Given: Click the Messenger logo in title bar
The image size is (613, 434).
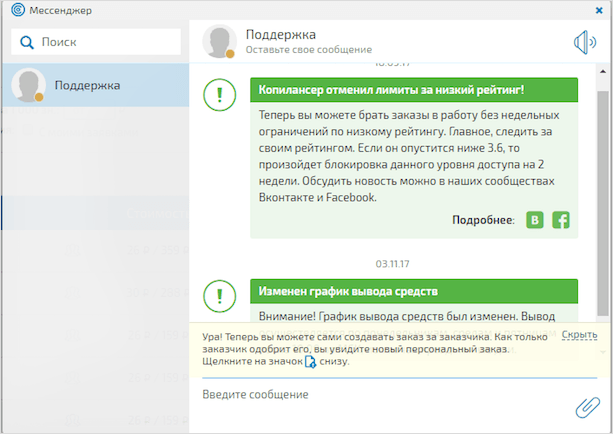Looking at the screenshot, I should [12, 11].
